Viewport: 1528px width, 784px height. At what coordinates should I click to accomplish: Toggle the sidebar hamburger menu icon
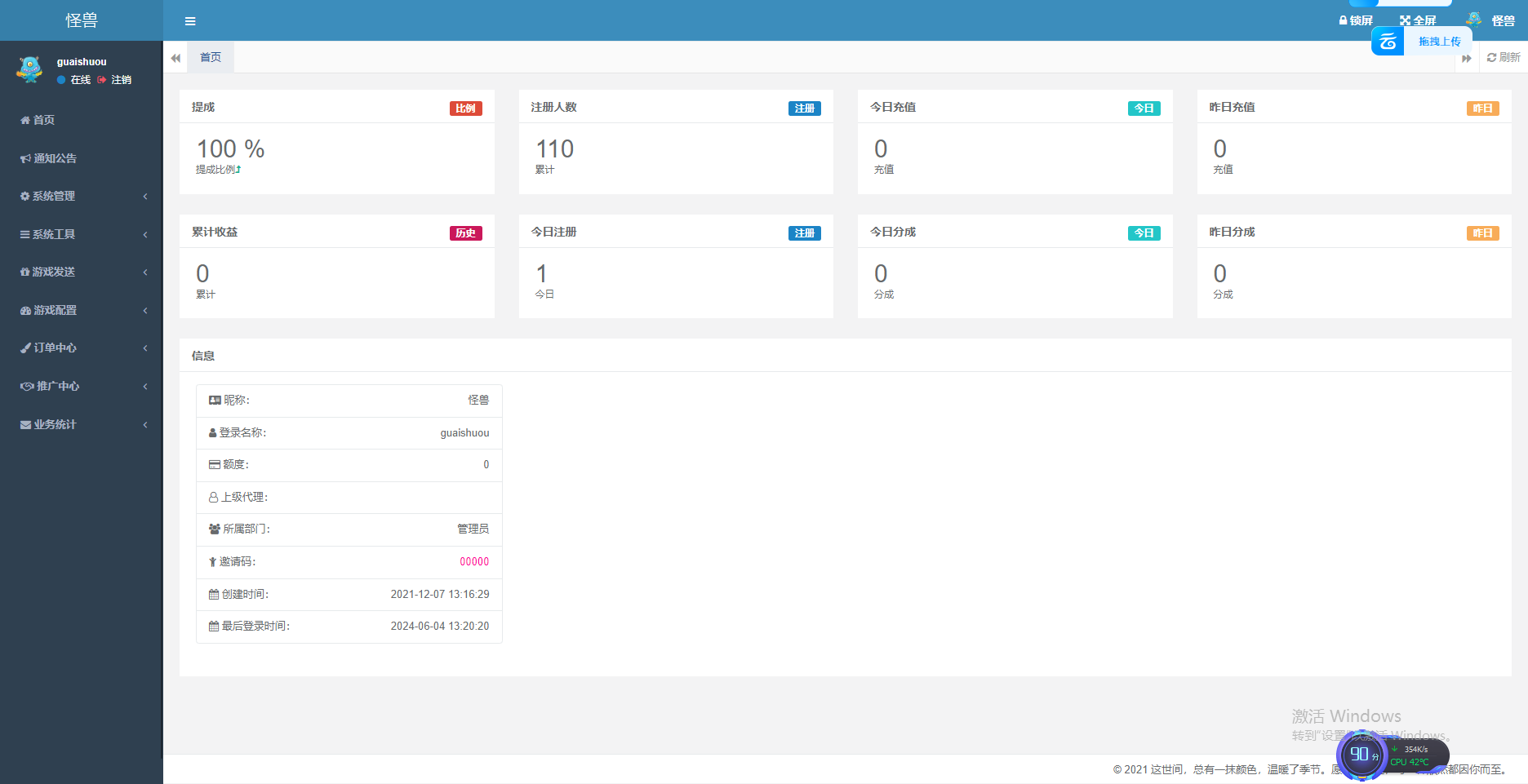190,21
